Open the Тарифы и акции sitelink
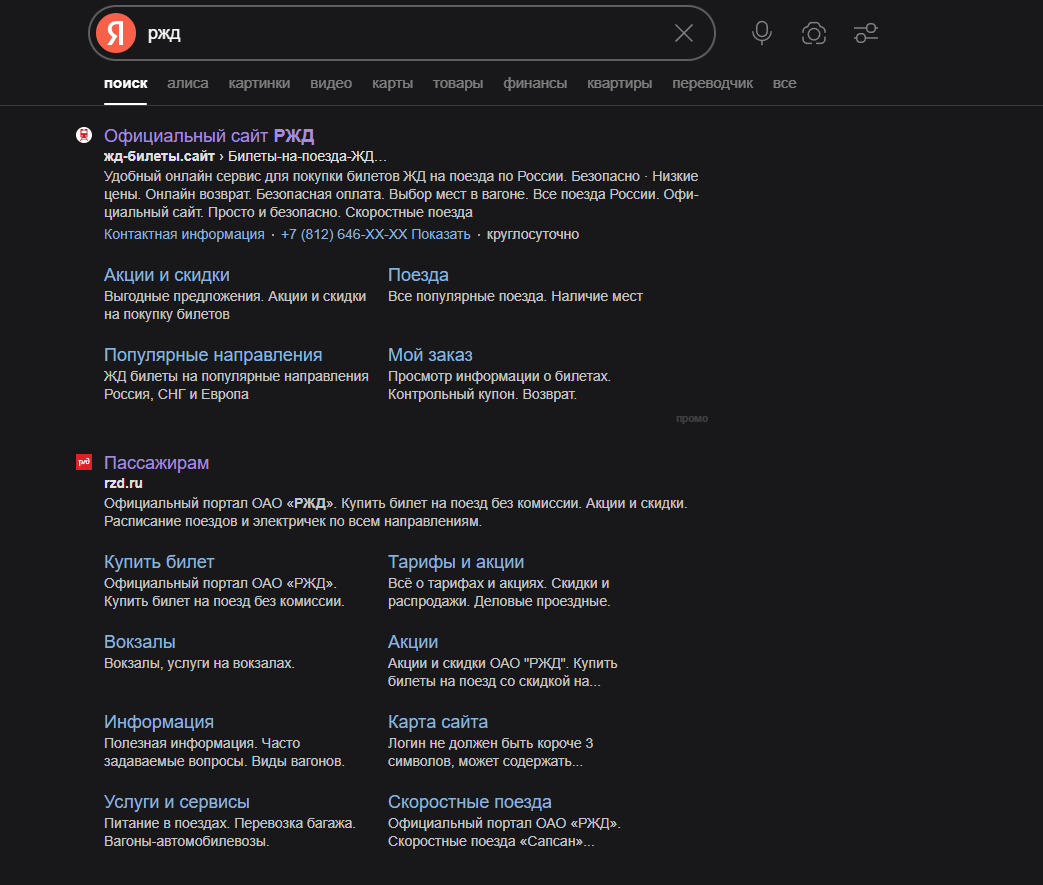The width and height of the screenshot is (1043, 885). [x=455, y=562]
